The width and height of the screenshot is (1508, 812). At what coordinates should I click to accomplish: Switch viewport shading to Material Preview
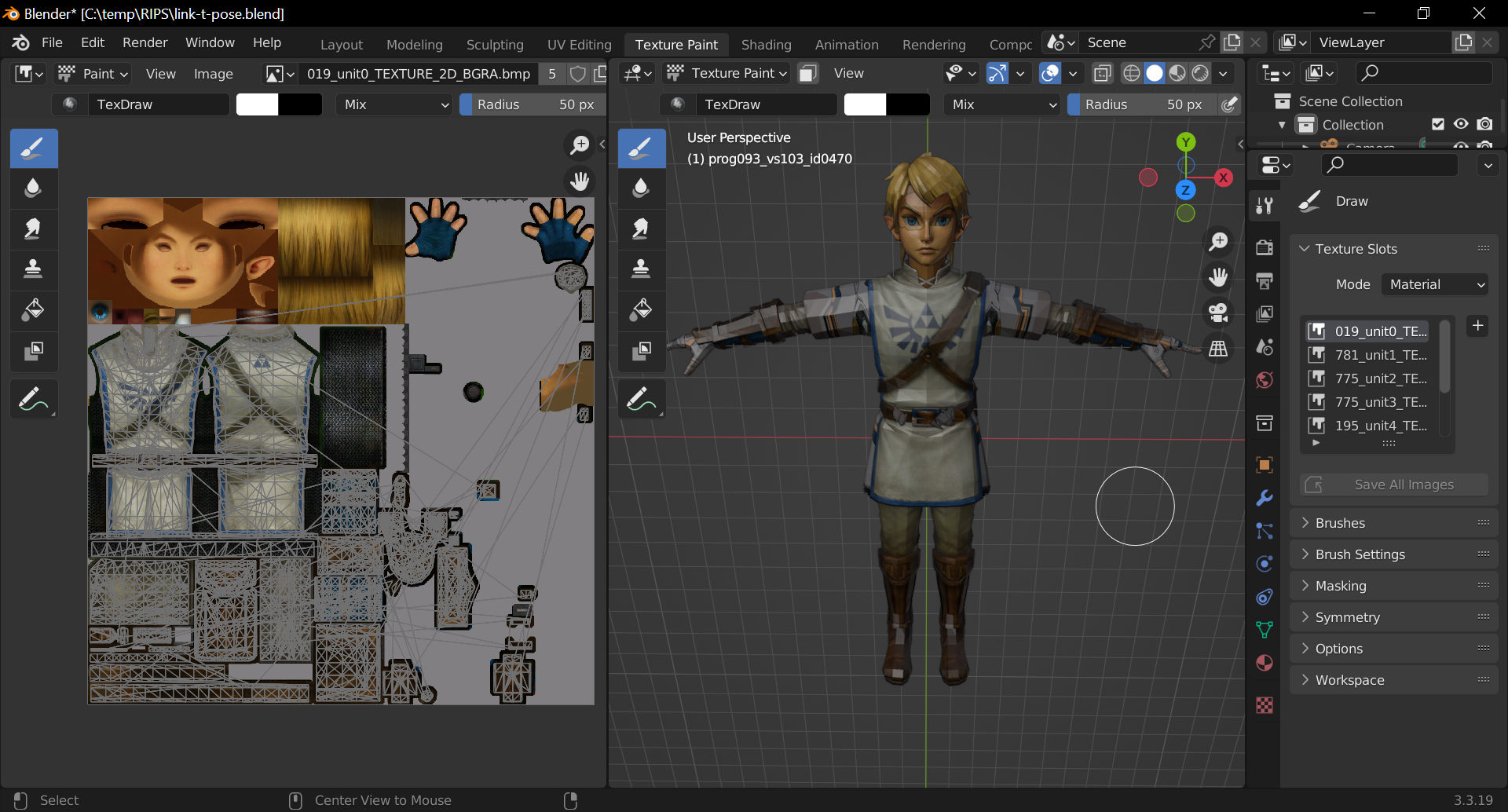click(x=1177, y=73)
